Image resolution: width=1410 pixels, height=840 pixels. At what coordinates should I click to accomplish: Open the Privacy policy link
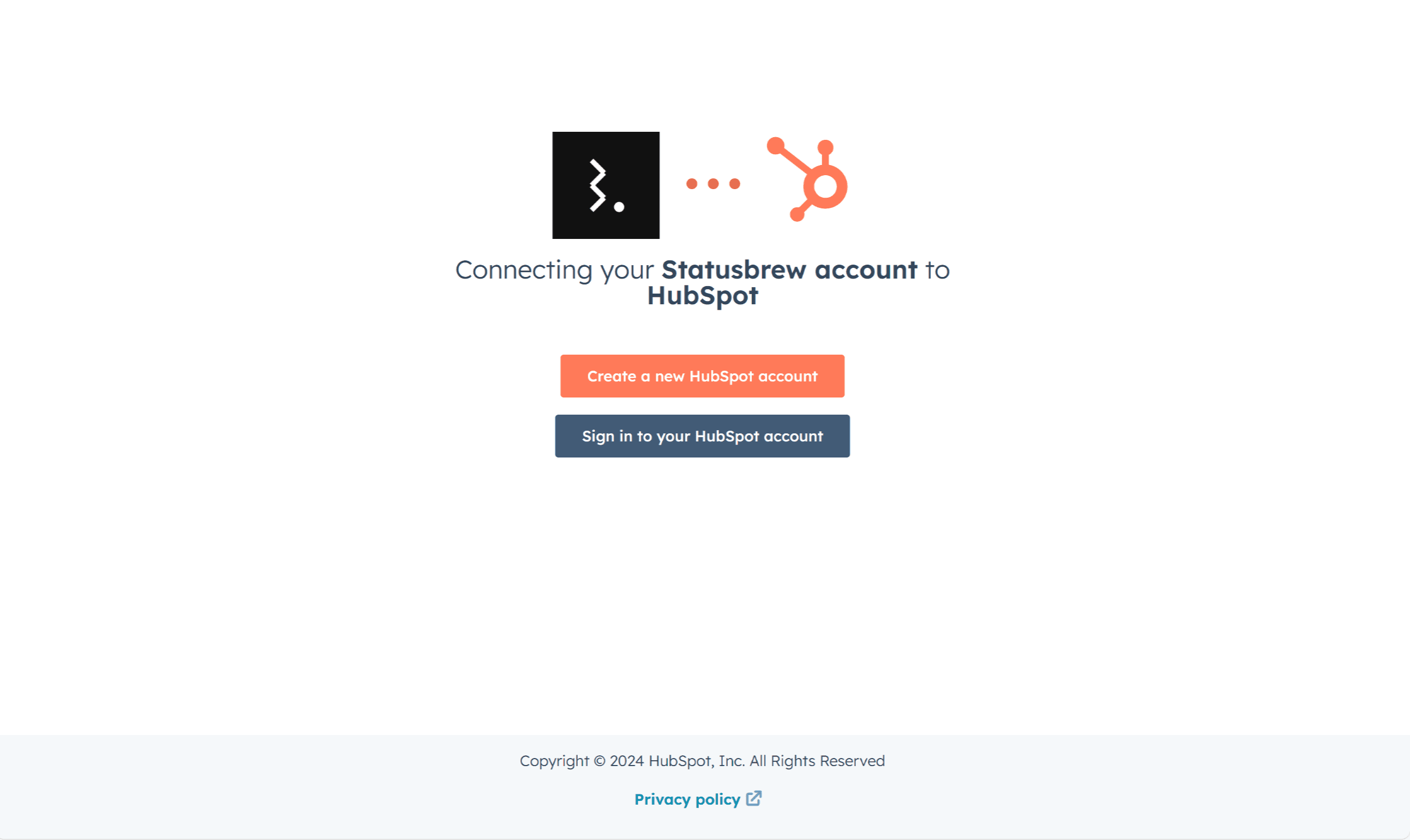point(688,799)
